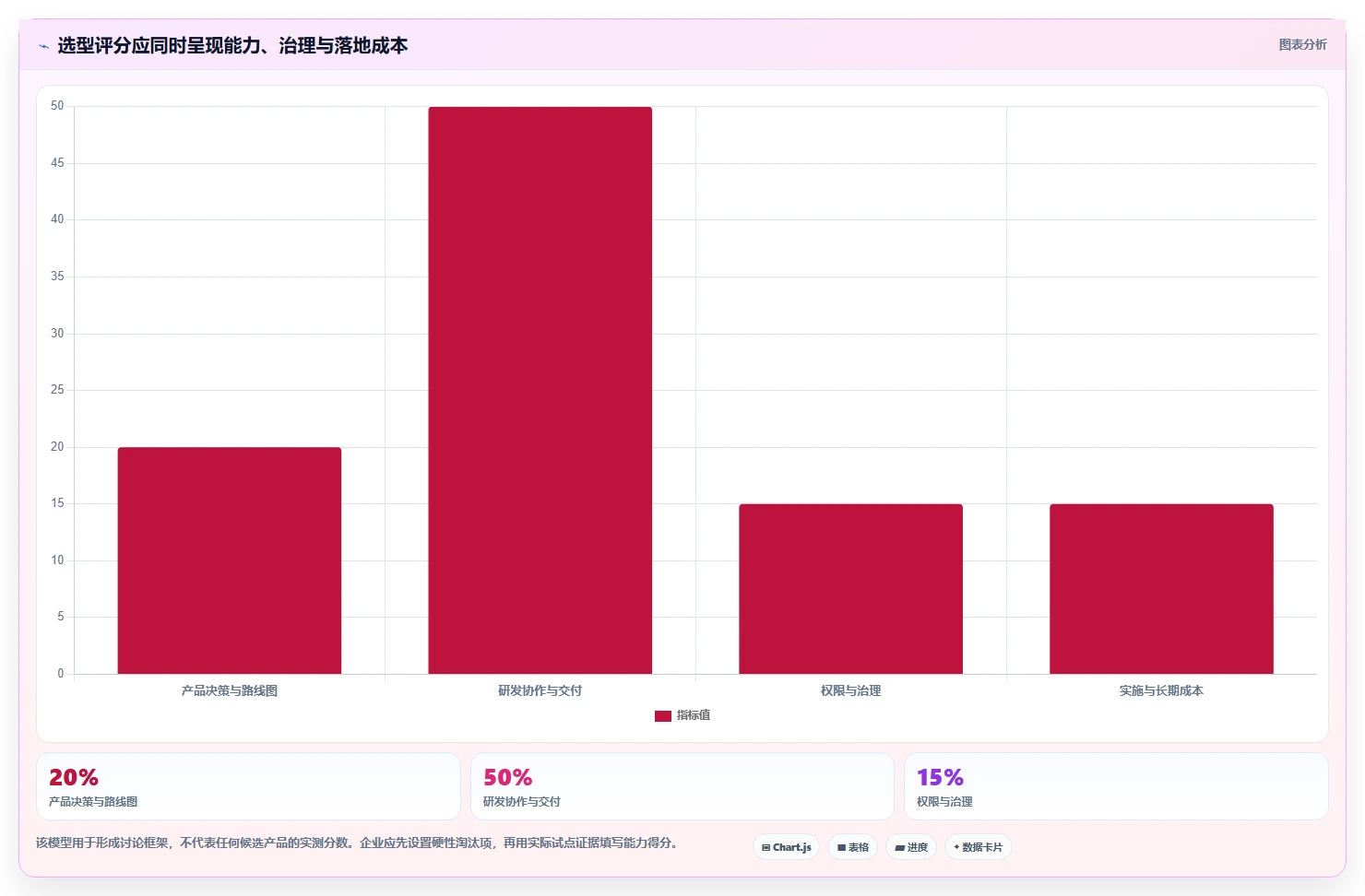The image size is (1365, 896).
Task: Click the footnote text starting 该模型用于形成讨论框架
Action: click(359, 843)
